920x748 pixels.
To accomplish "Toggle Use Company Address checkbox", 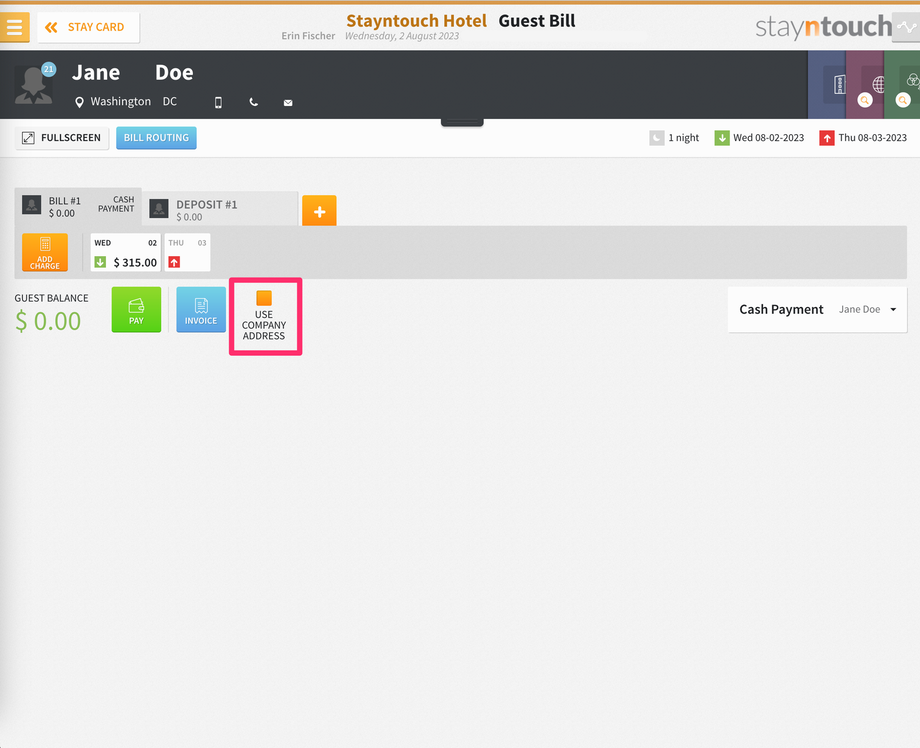I will pos(264,298).
